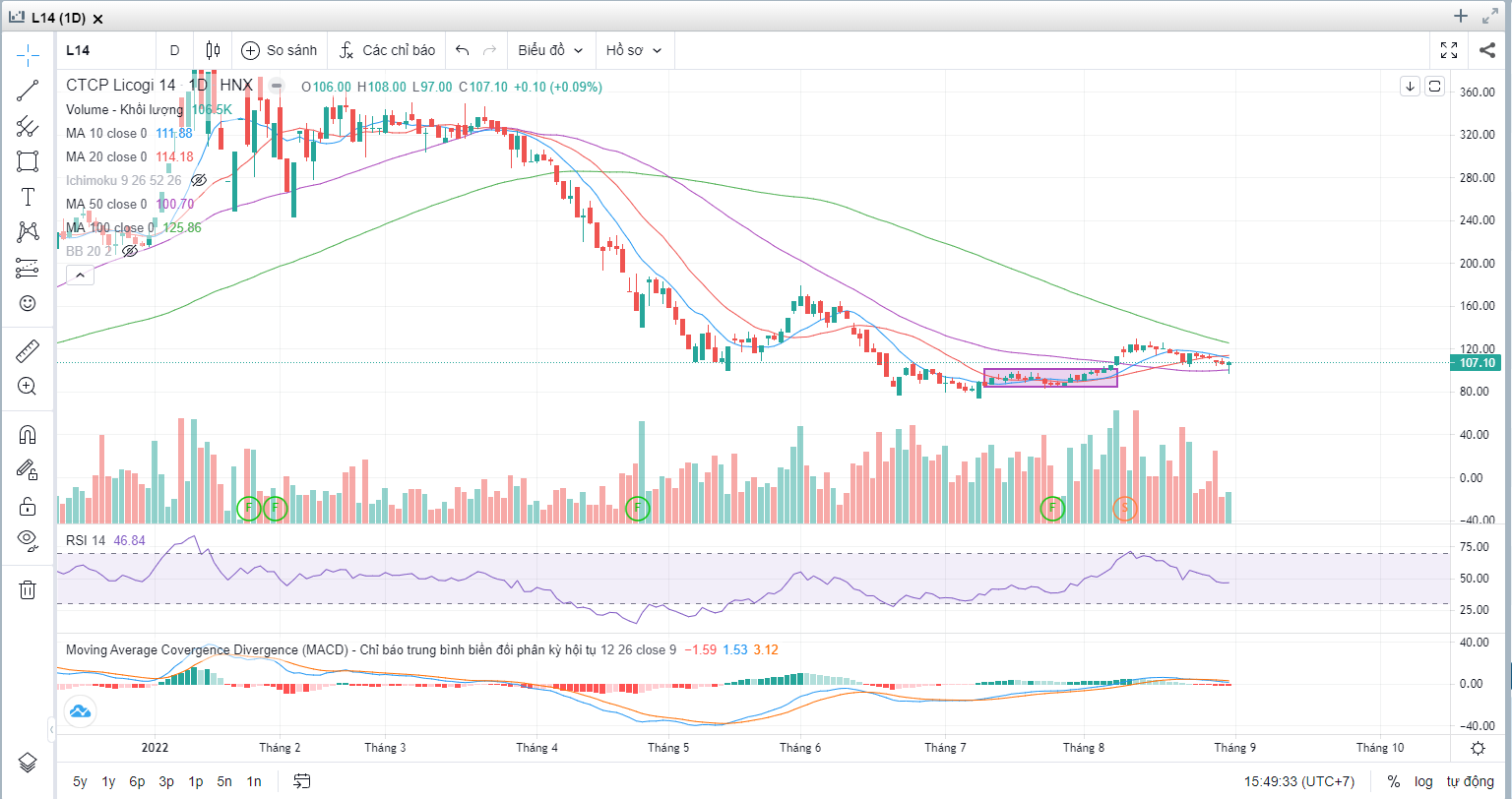Open the candlestick chart style picker
The height and width of the screenshot is (799, 1512).
pos(213,50)
